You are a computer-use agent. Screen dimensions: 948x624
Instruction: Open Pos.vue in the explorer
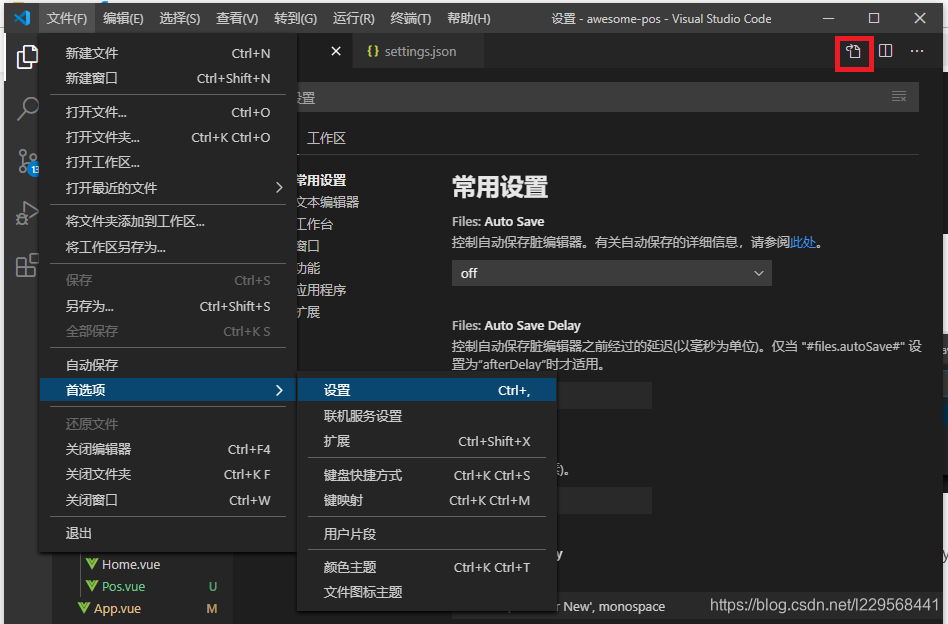pyautogui.click(x=123, y=587)
